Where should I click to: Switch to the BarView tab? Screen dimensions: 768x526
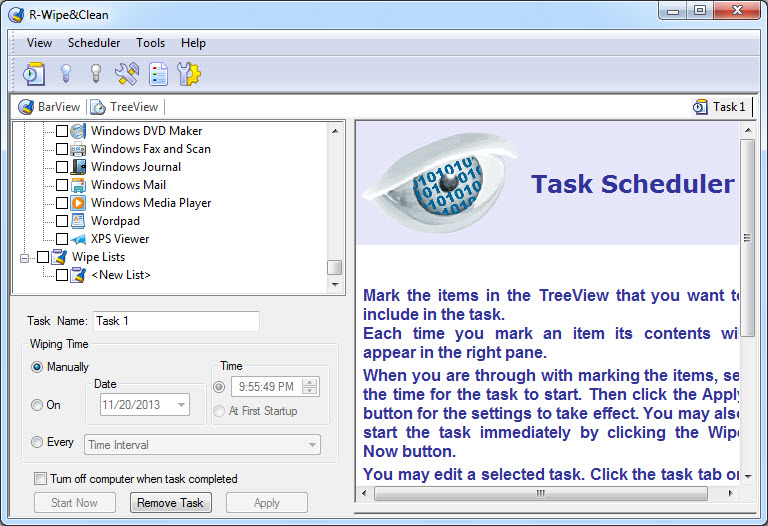click(49, 107)
